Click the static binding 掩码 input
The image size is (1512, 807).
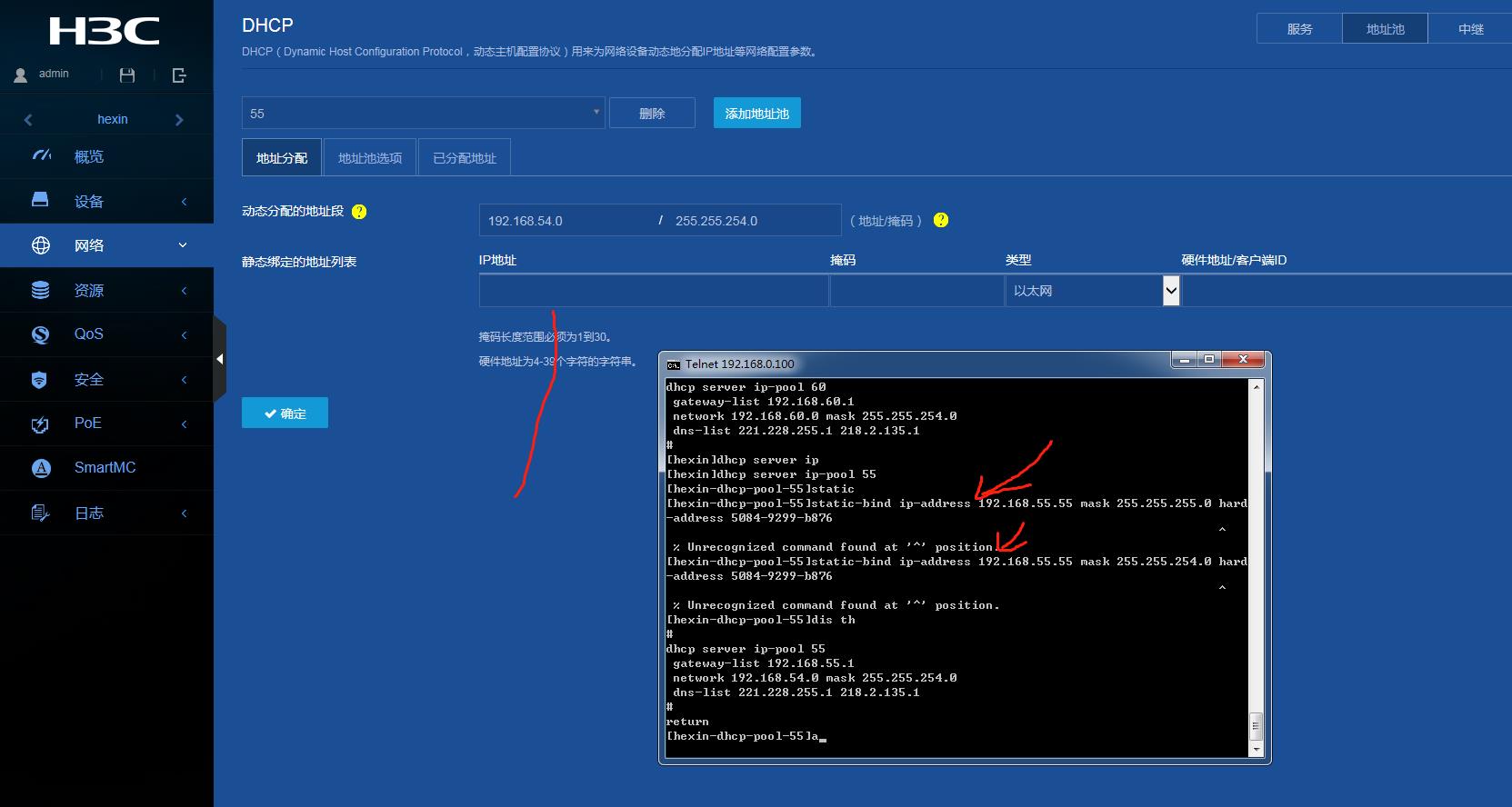pos(916,291)
